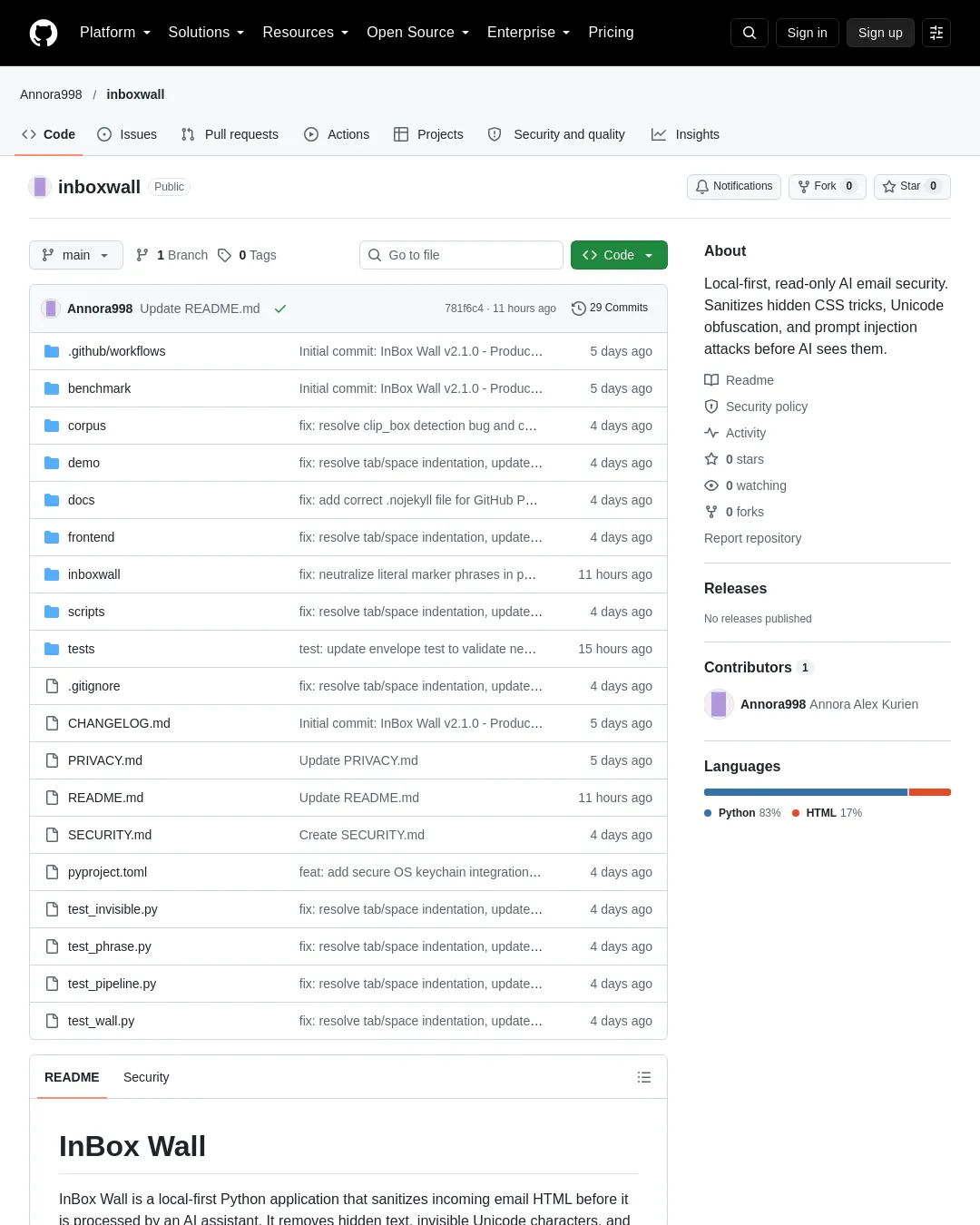The height and width of the screenshot is (1225, 980).
Task: Open the main branch selector dropdown
Action: point(75,255)
